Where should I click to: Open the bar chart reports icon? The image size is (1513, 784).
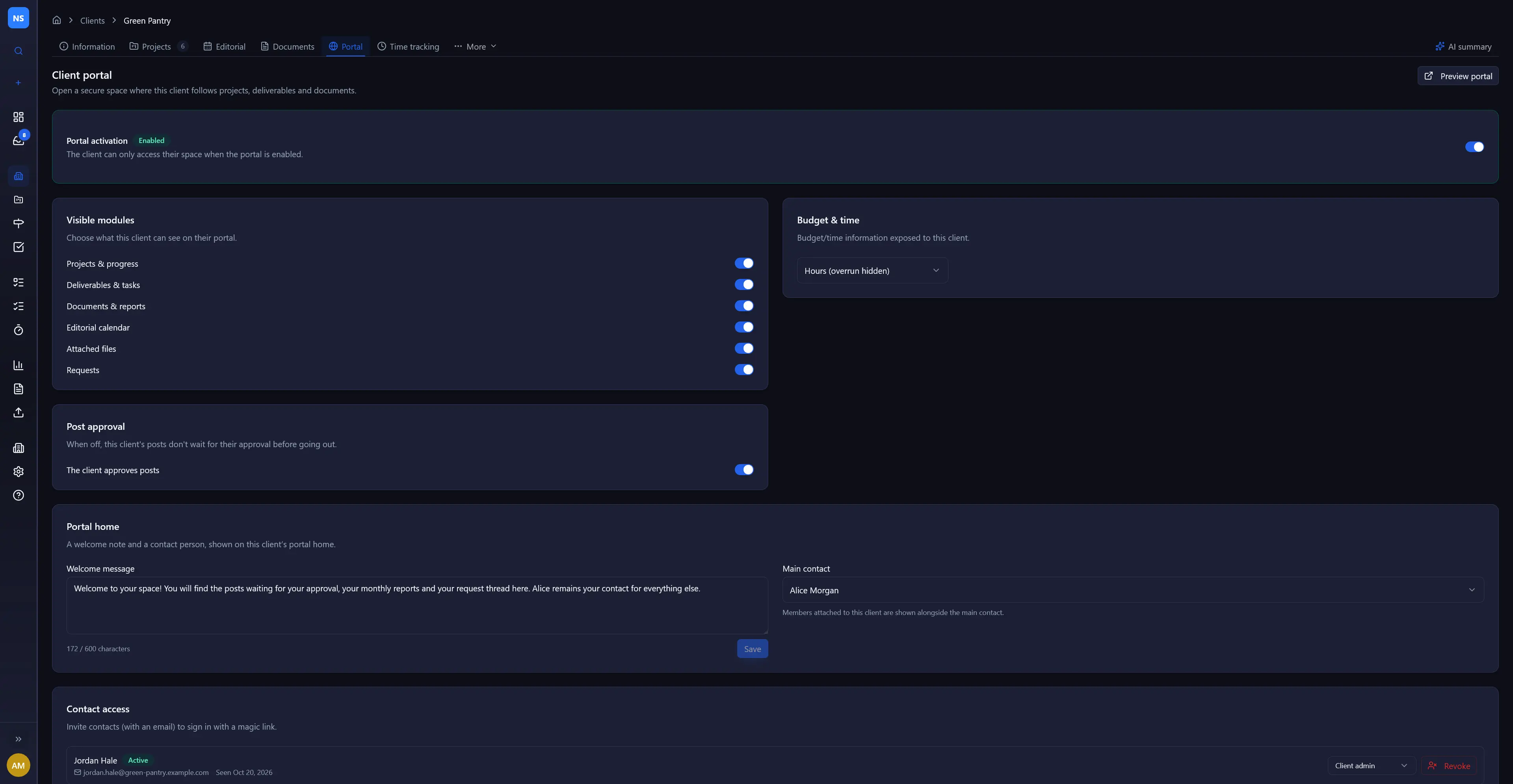(18, 365)
